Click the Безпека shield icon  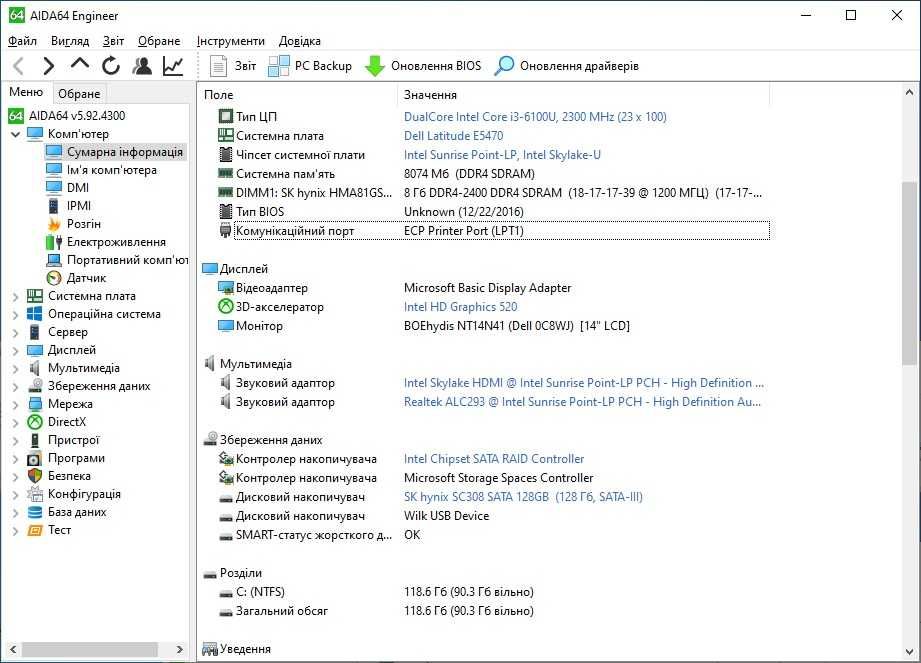[35, 476]
